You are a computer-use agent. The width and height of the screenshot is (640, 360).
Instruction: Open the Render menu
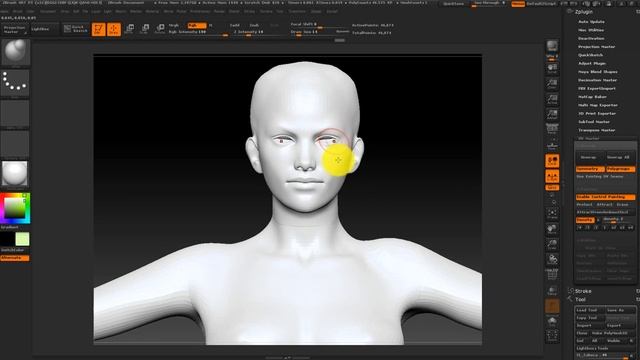click(x=219, y=11)
